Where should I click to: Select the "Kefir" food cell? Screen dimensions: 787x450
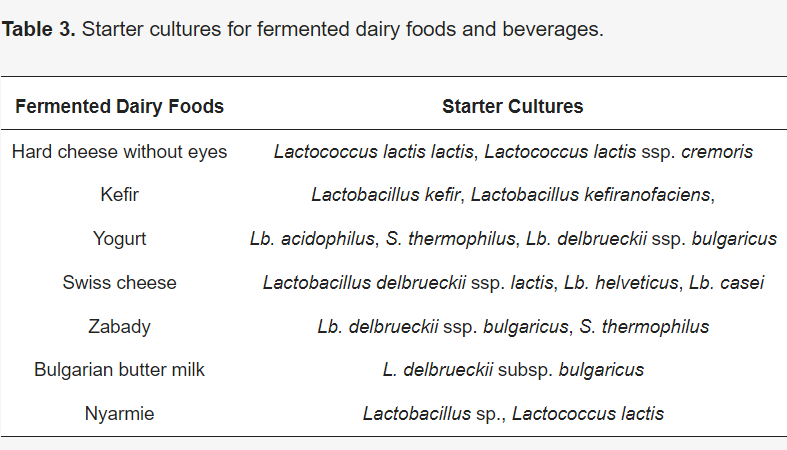coord(119,195)
